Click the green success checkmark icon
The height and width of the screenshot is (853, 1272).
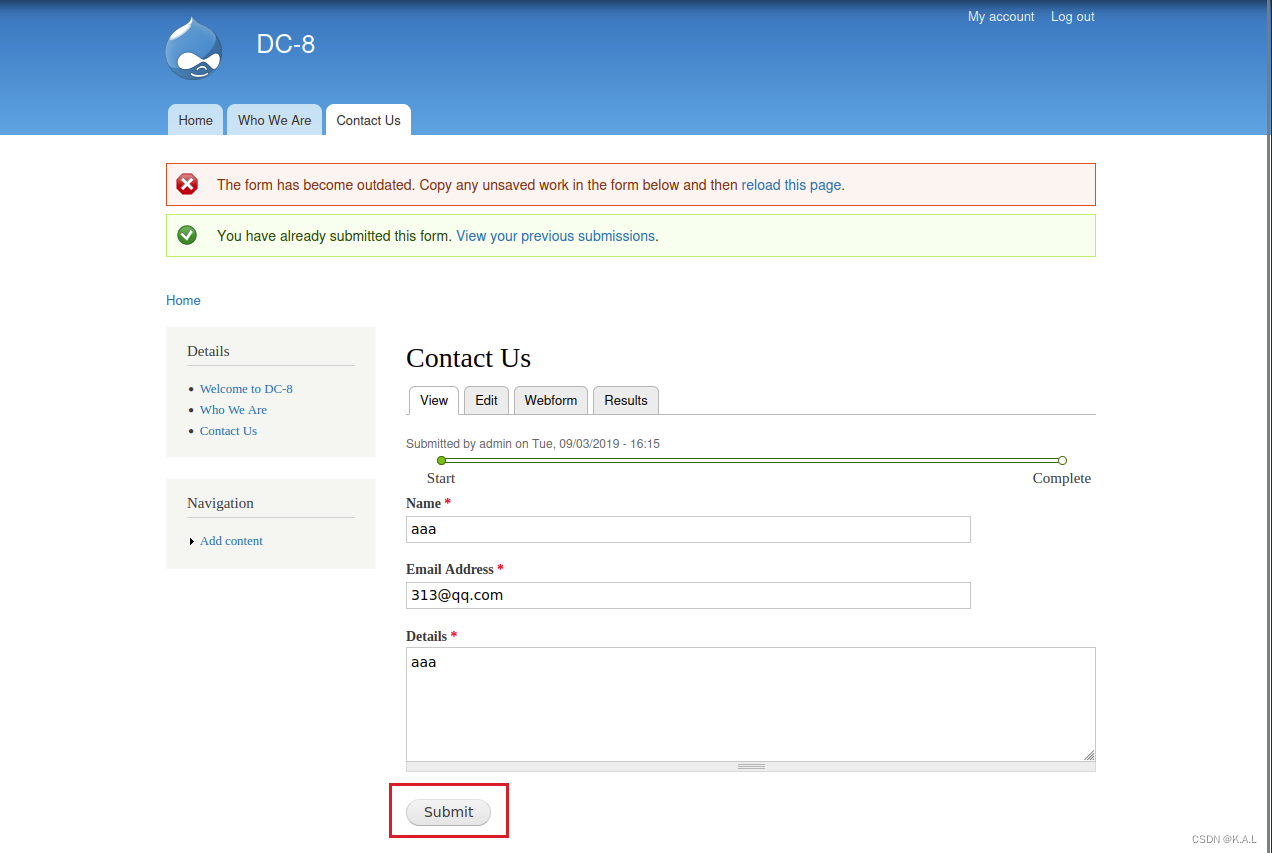coord(187,235)
